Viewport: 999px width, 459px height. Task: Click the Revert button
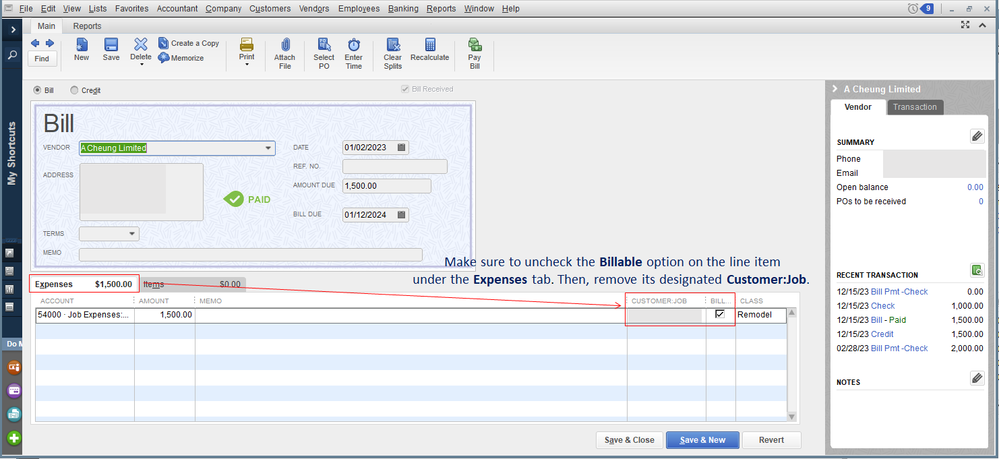(772, 440)
